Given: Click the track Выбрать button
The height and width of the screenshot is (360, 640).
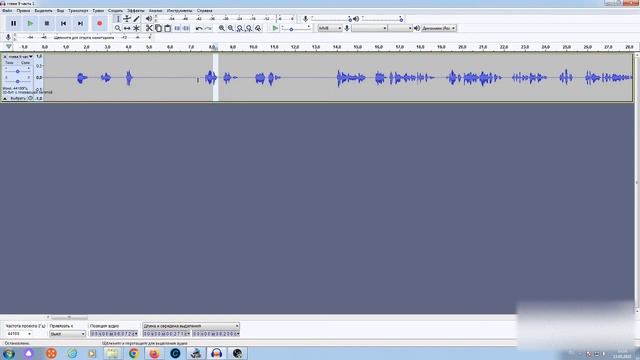Looking at the screenshot, I should coord(18,98).
